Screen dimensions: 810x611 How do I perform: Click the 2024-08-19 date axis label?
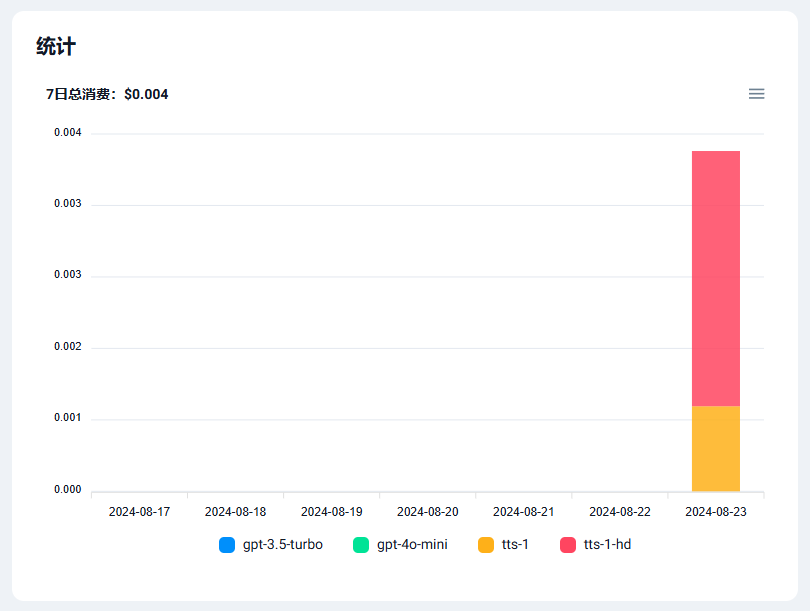pos(332,512)
